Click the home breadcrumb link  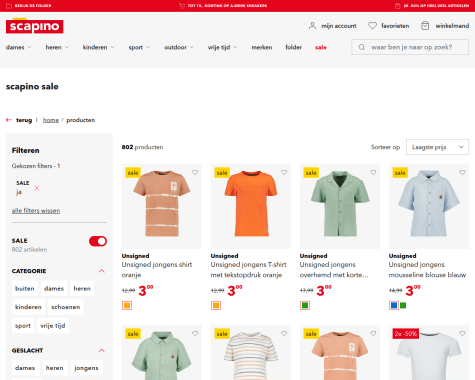51,120
